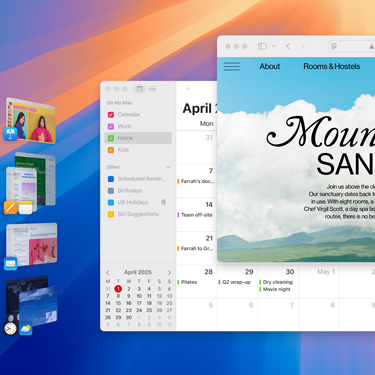Open the Team off-site event
The image size is (375, 375).
coord(195,215)
